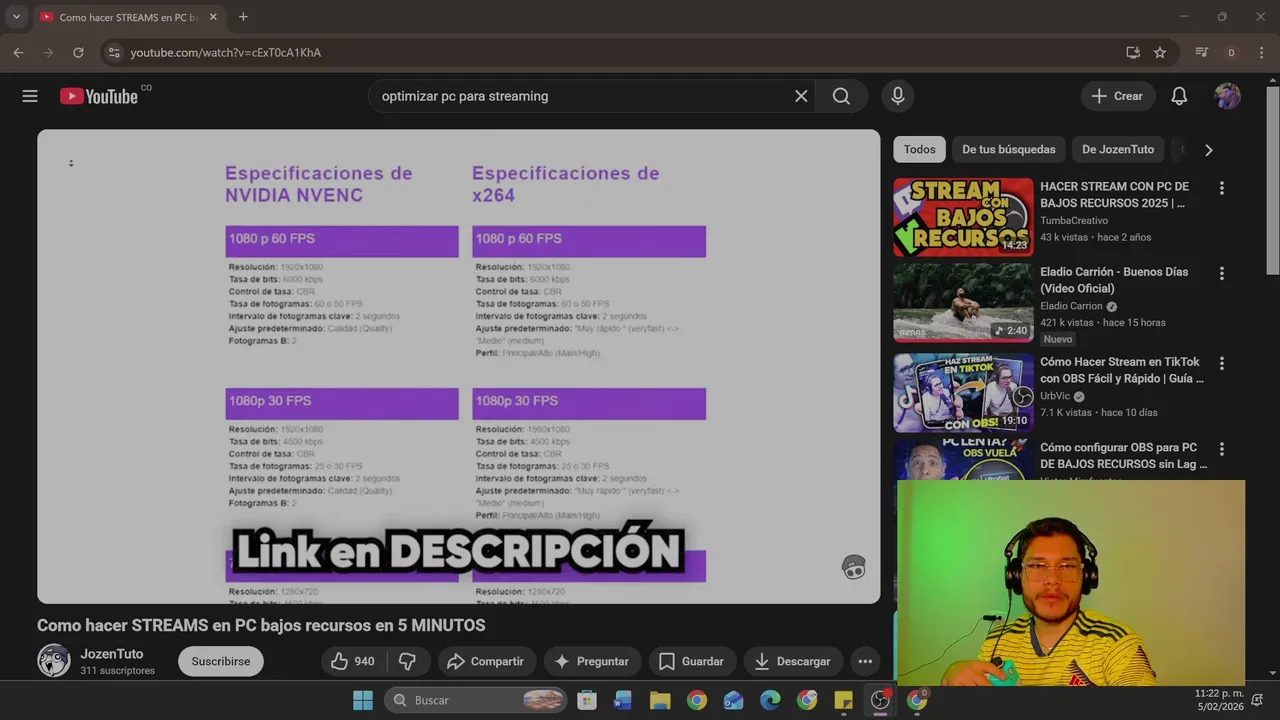Viewport: 1280px width, 720px height.
Task: Open Chrome three-dot menu
Action: (1260, 52)
